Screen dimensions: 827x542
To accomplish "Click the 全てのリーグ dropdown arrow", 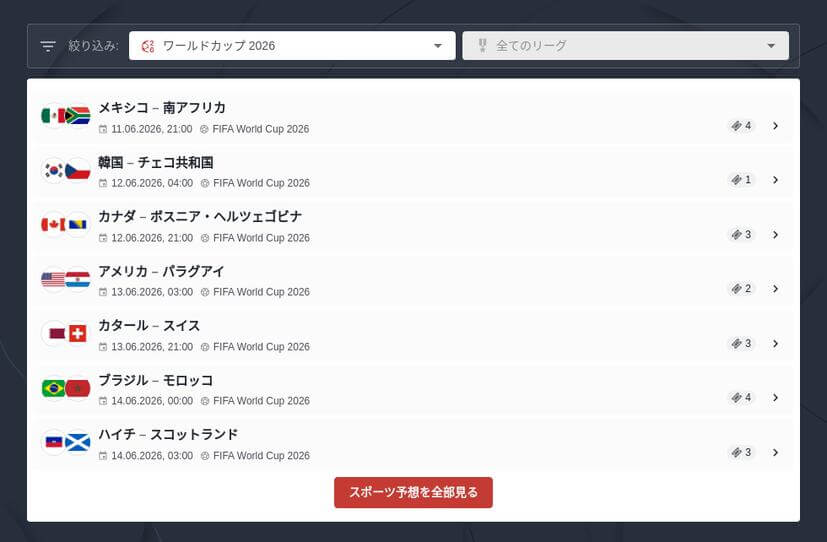I will tap(771, 46).
